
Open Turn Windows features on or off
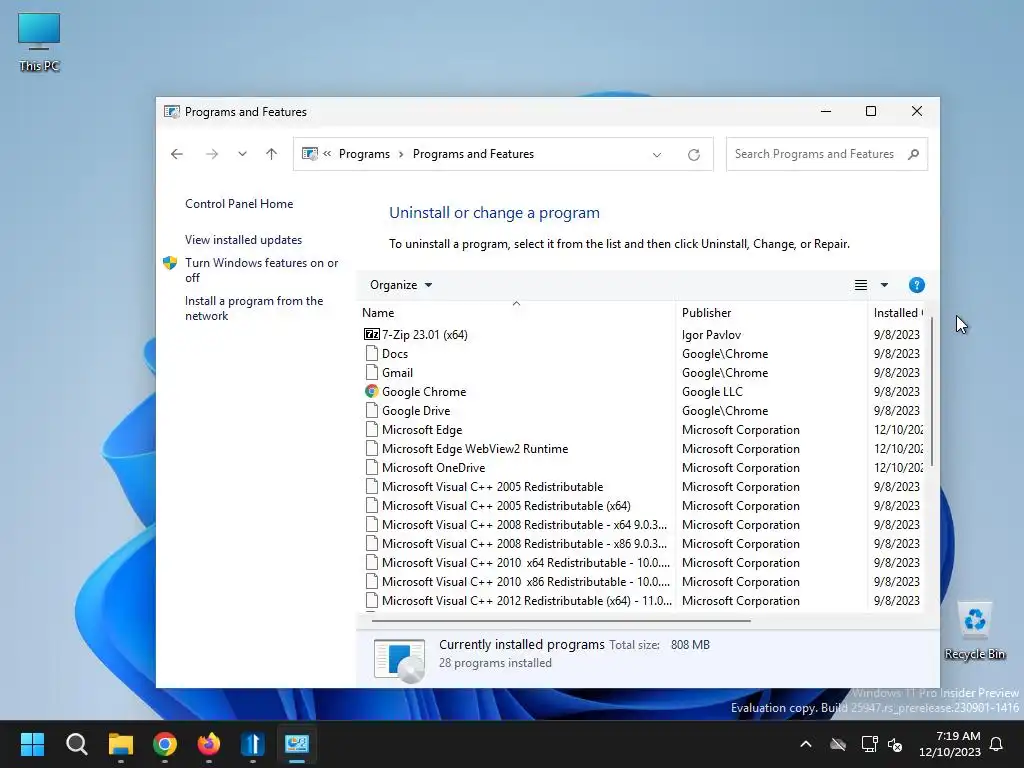tap(261, 270)
